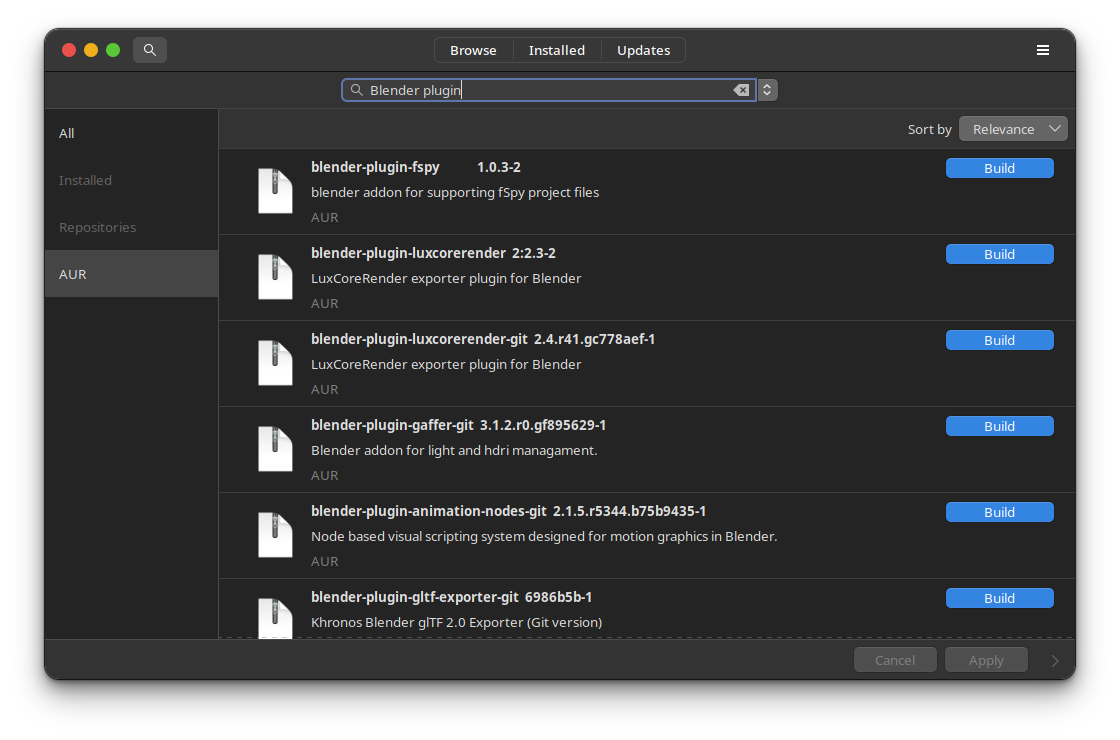Maximize the window with the green button

pyautogui.click(x=113, y=50)
